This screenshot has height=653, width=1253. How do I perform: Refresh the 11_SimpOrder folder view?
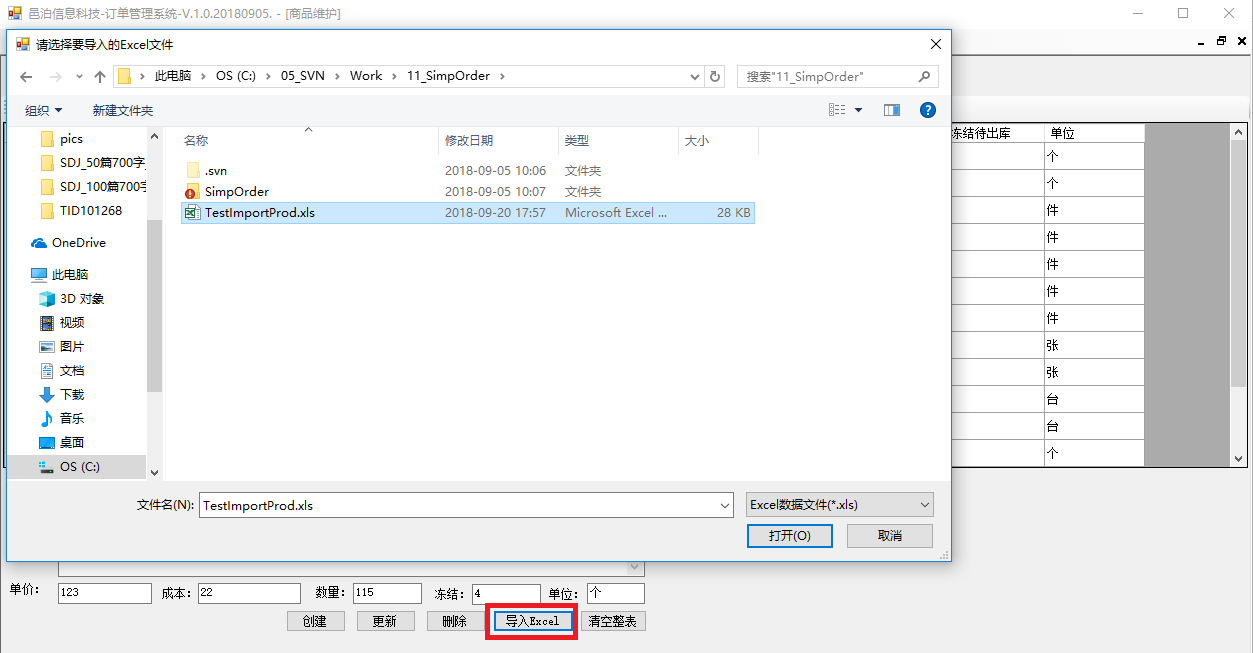point(715,76)
